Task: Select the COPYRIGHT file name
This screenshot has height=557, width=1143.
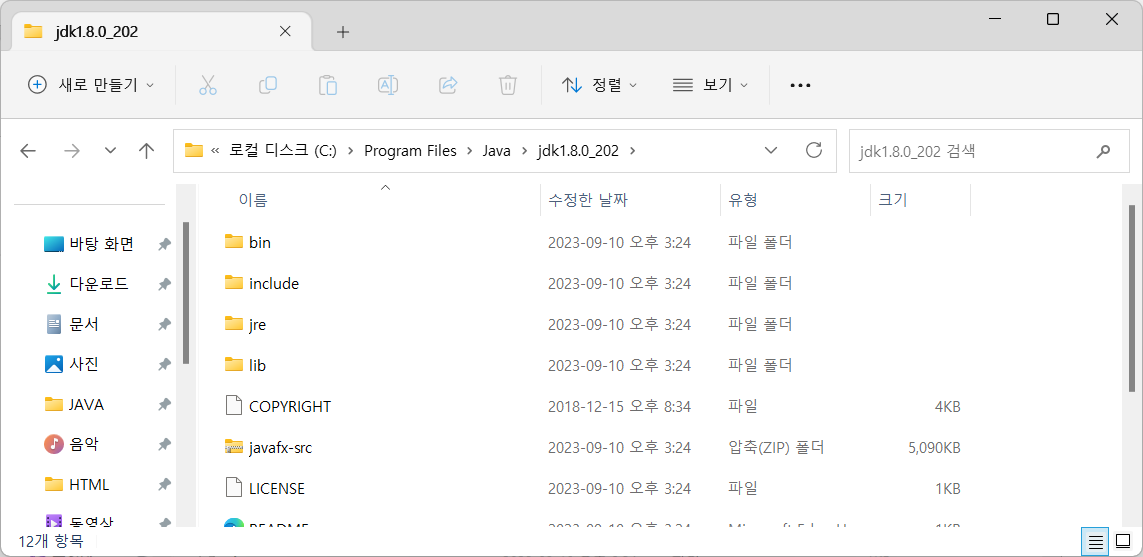Action: [x=290, y=407]
